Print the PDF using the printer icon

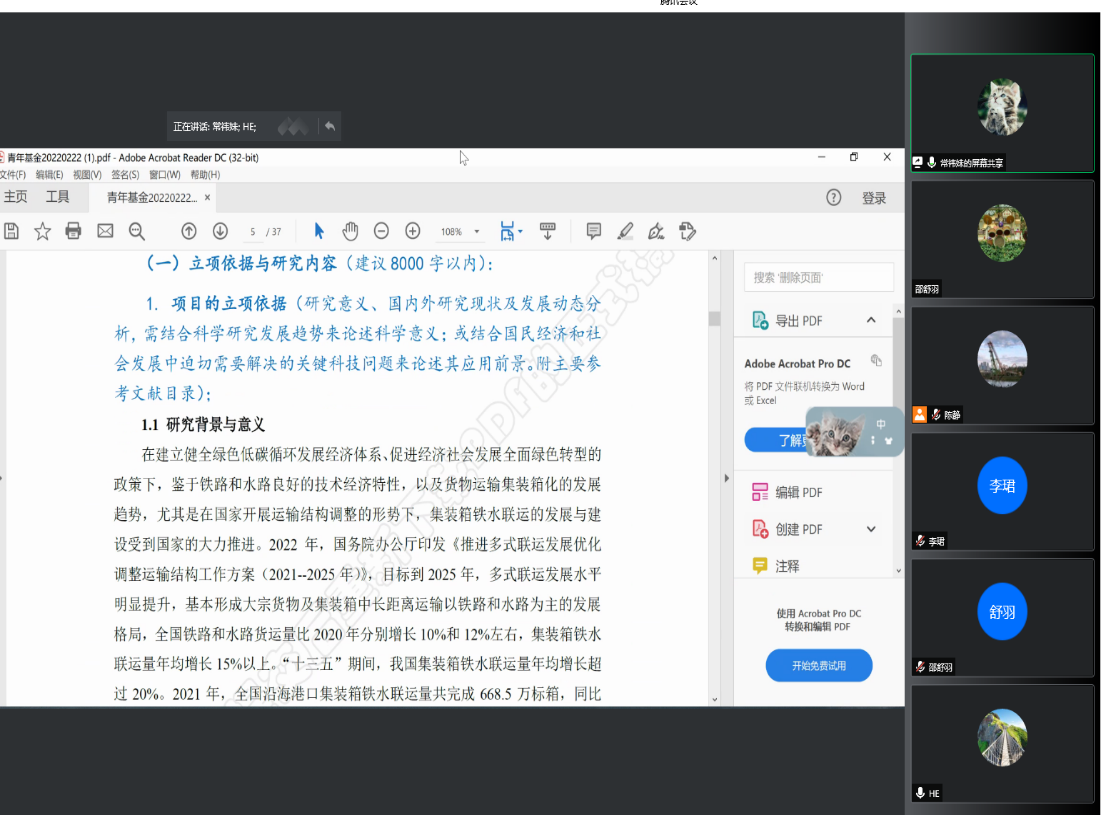pyautogui.click(x=73, y=231)
